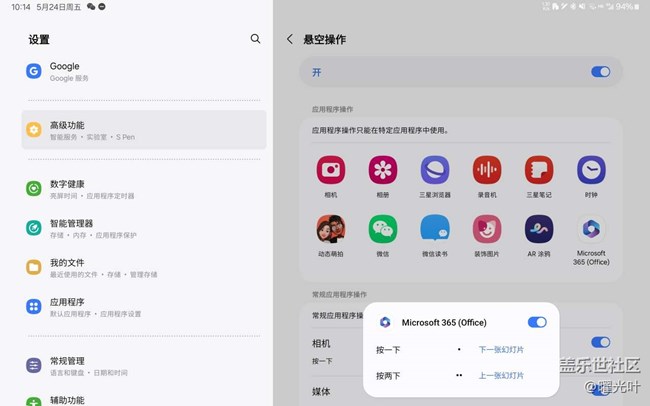Tap the Google account services row

tap(144, 71)
